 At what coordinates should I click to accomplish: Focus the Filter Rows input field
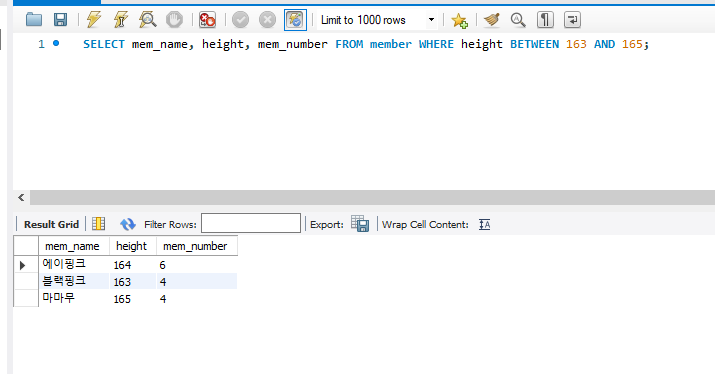[x=251, y=223]
